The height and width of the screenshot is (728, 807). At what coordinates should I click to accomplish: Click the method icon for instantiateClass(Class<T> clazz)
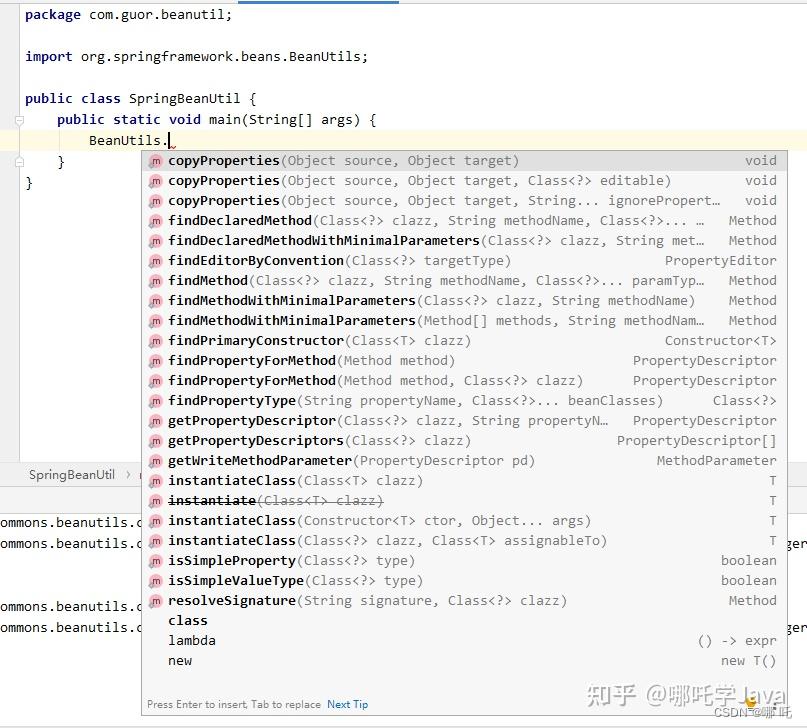156,480
